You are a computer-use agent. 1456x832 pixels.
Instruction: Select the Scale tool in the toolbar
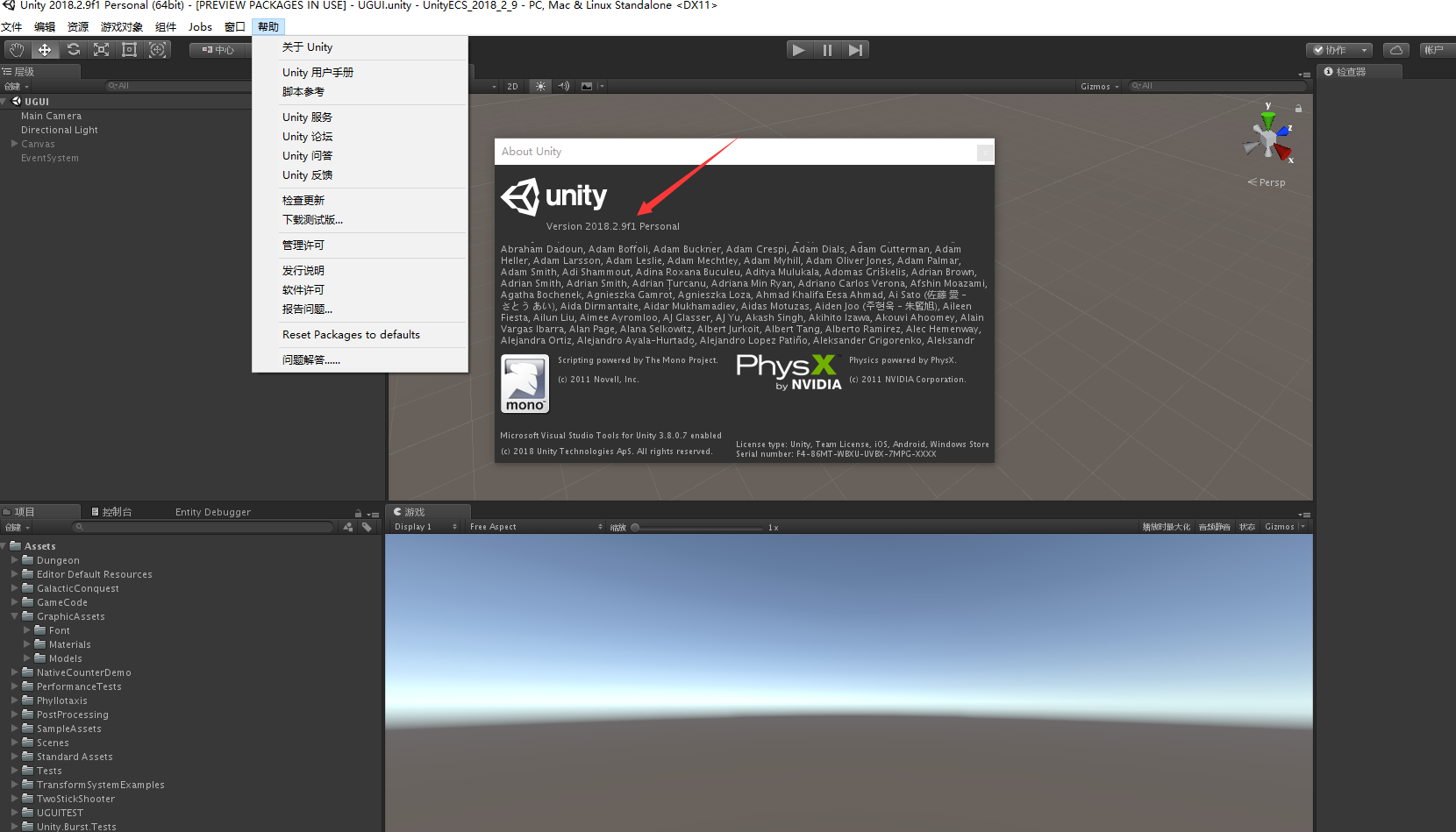(102, 50)
